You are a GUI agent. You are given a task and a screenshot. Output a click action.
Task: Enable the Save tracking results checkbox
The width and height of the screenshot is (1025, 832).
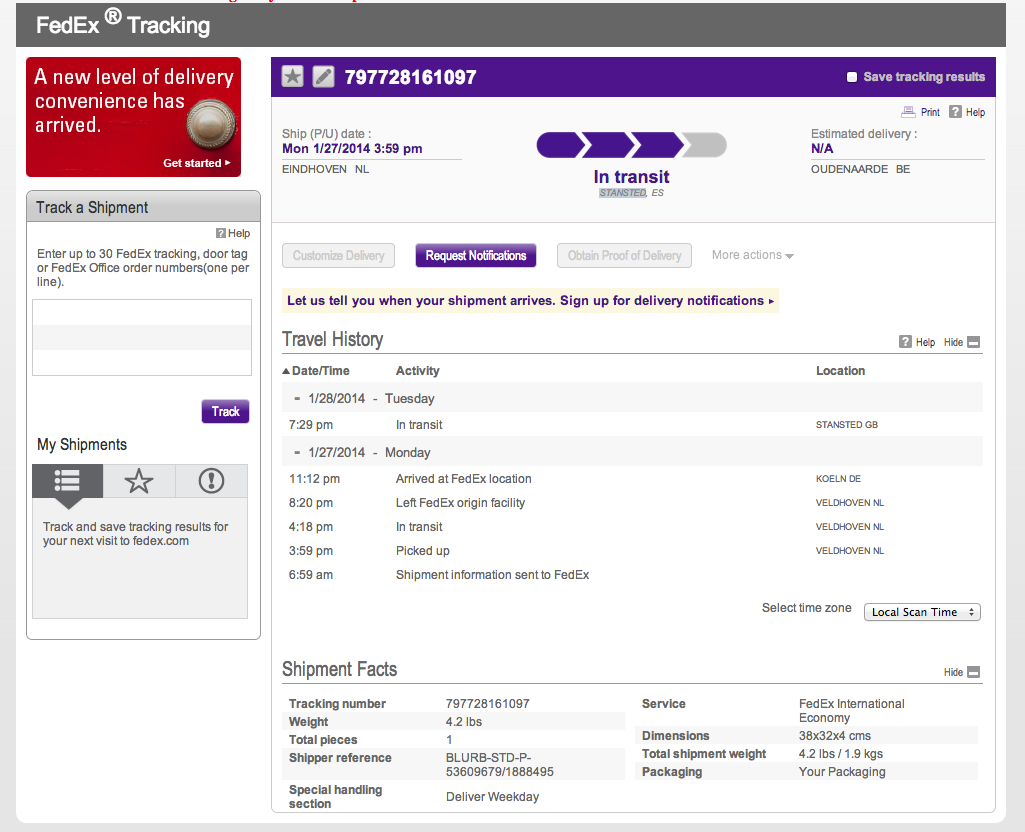point(852,77)
